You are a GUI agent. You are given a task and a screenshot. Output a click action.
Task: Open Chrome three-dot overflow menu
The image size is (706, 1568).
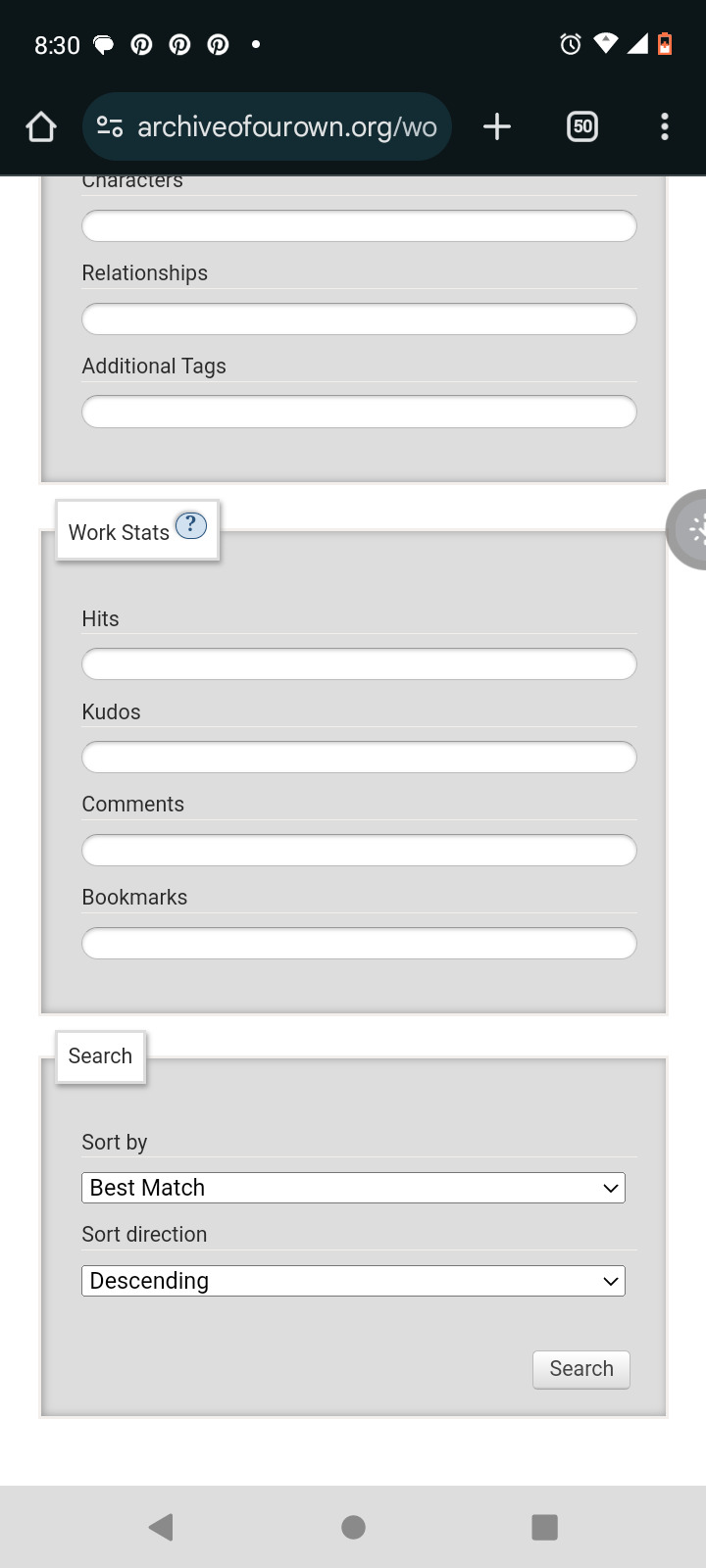coord(665,126)
